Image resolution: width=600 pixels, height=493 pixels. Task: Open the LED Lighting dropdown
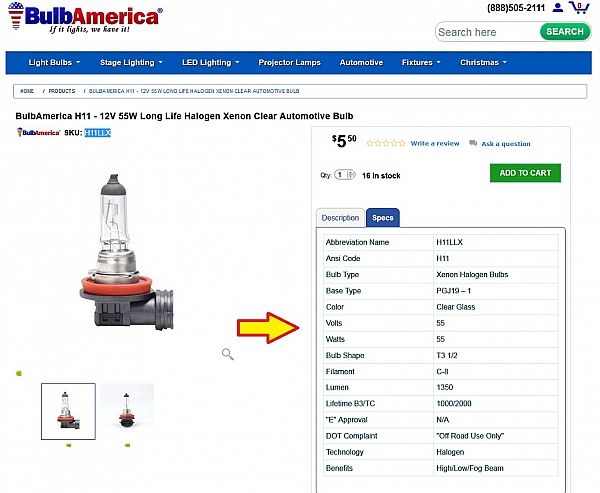[x=210, y=62]
